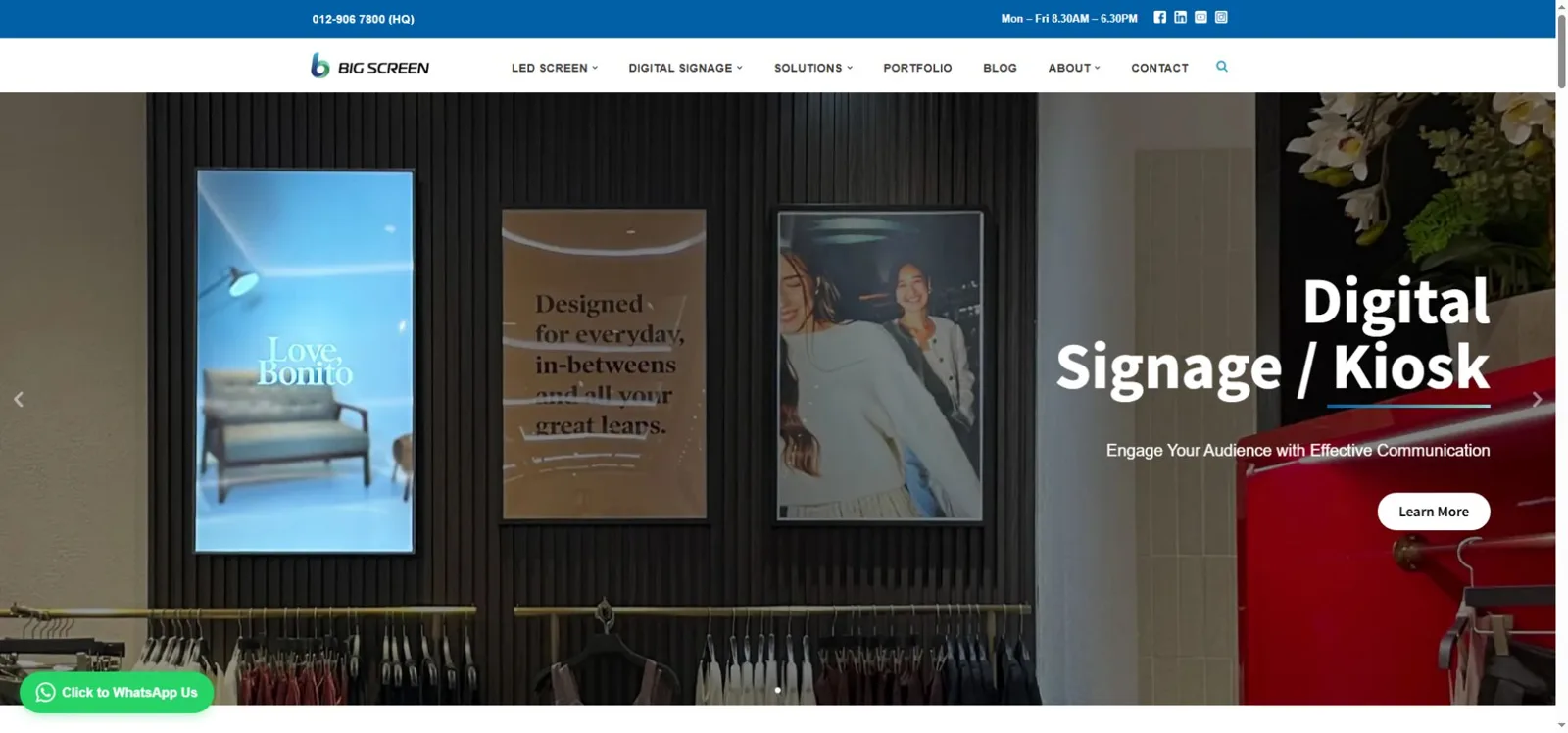Expand the About dropdown menu
The width and height of the screenshot is (1568, 733).
[1074, 68]
